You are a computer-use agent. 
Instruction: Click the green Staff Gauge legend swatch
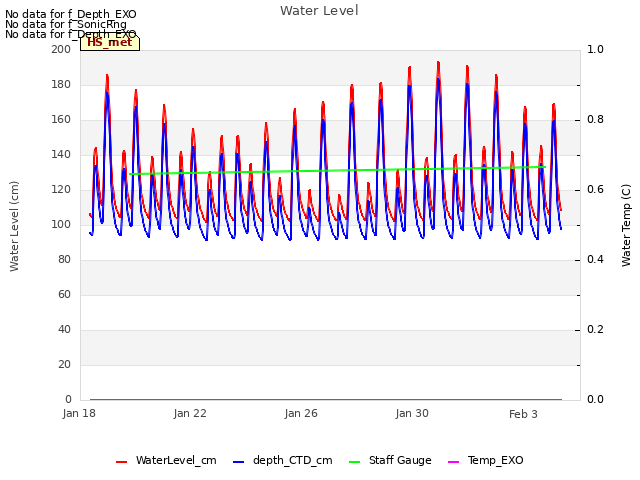click(355, 462)
